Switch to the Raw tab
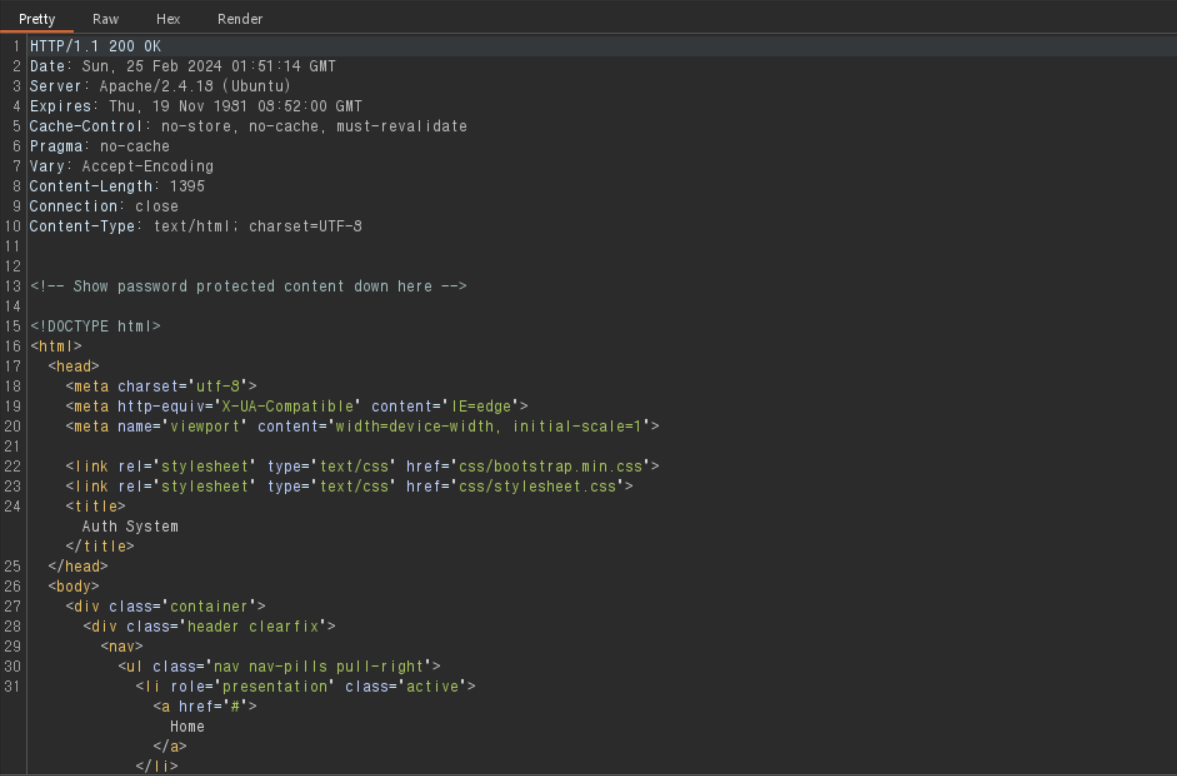Screen dimensions: 1177x776 105,18
